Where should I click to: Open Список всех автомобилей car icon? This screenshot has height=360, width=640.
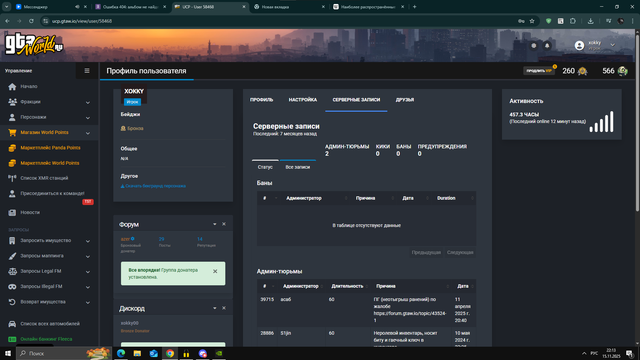click(x=12, y=324)
